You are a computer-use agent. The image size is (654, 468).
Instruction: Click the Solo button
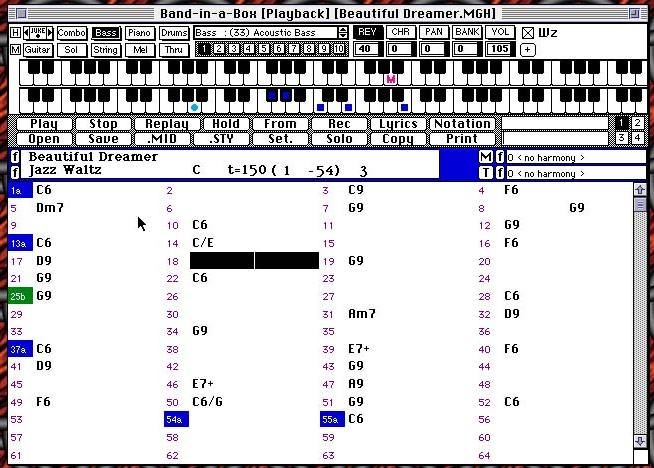tap(339, 139)
